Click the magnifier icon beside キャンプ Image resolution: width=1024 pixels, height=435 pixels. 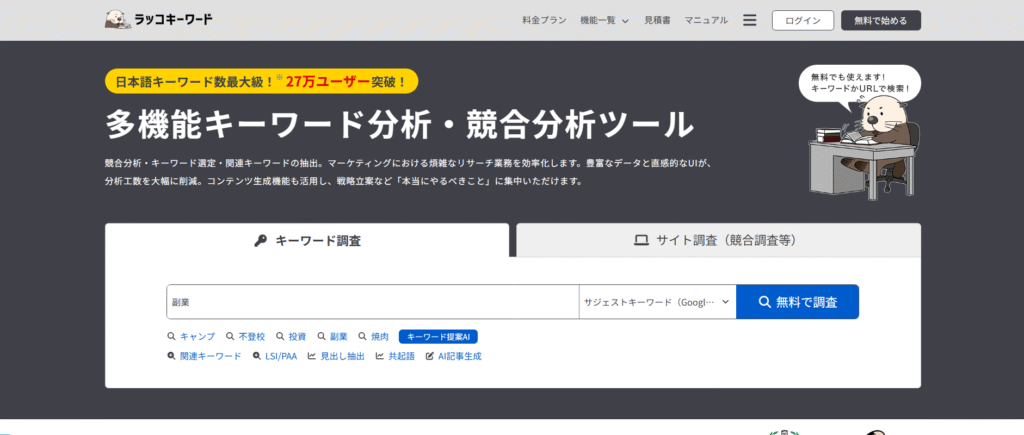click(x=172, y=337)
